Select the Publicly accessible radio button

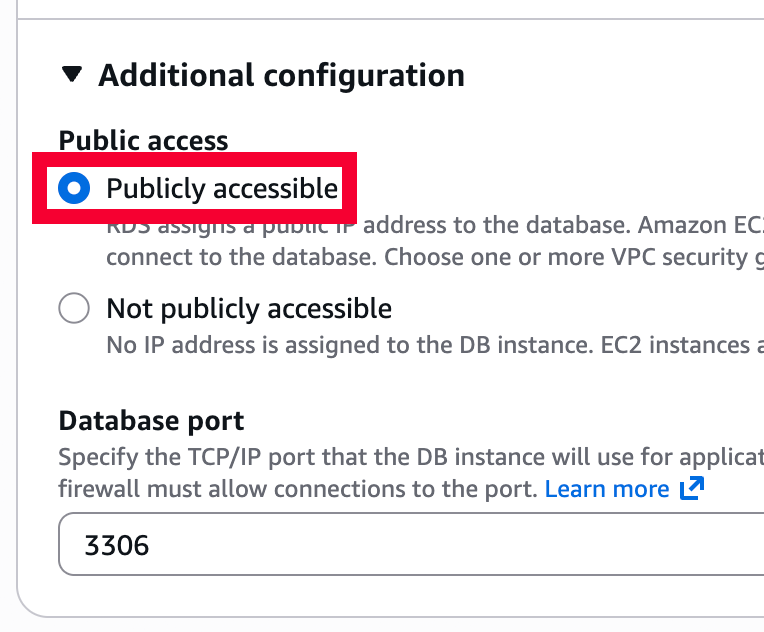point(74,188)
